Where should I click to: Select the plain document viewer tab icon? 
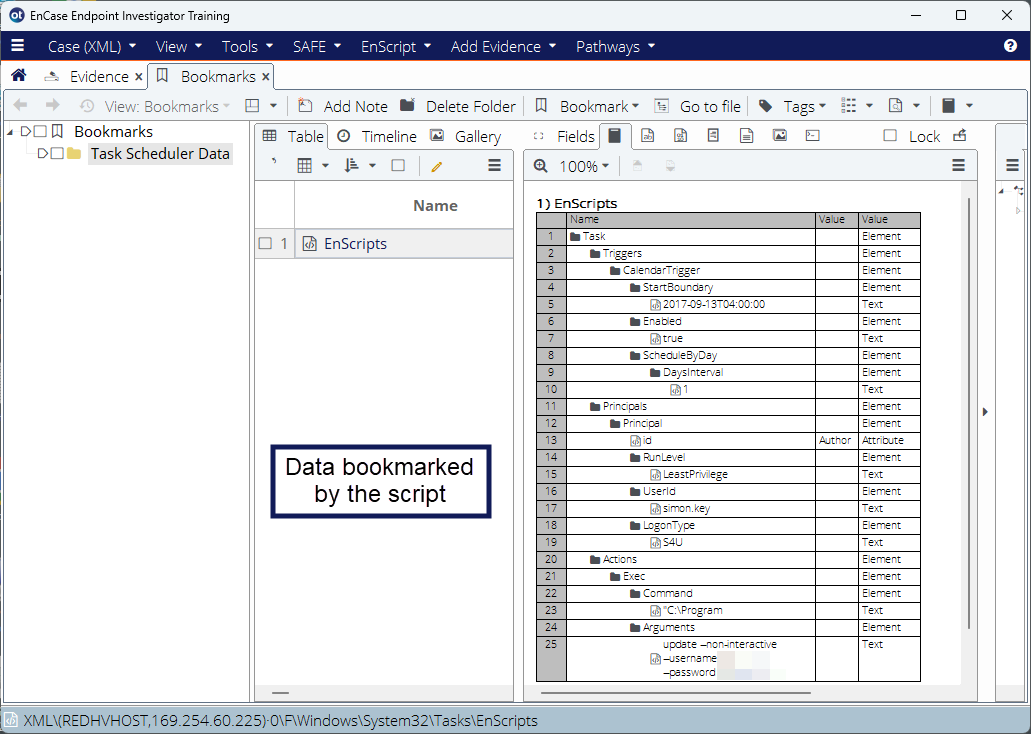tap(746, 135)
